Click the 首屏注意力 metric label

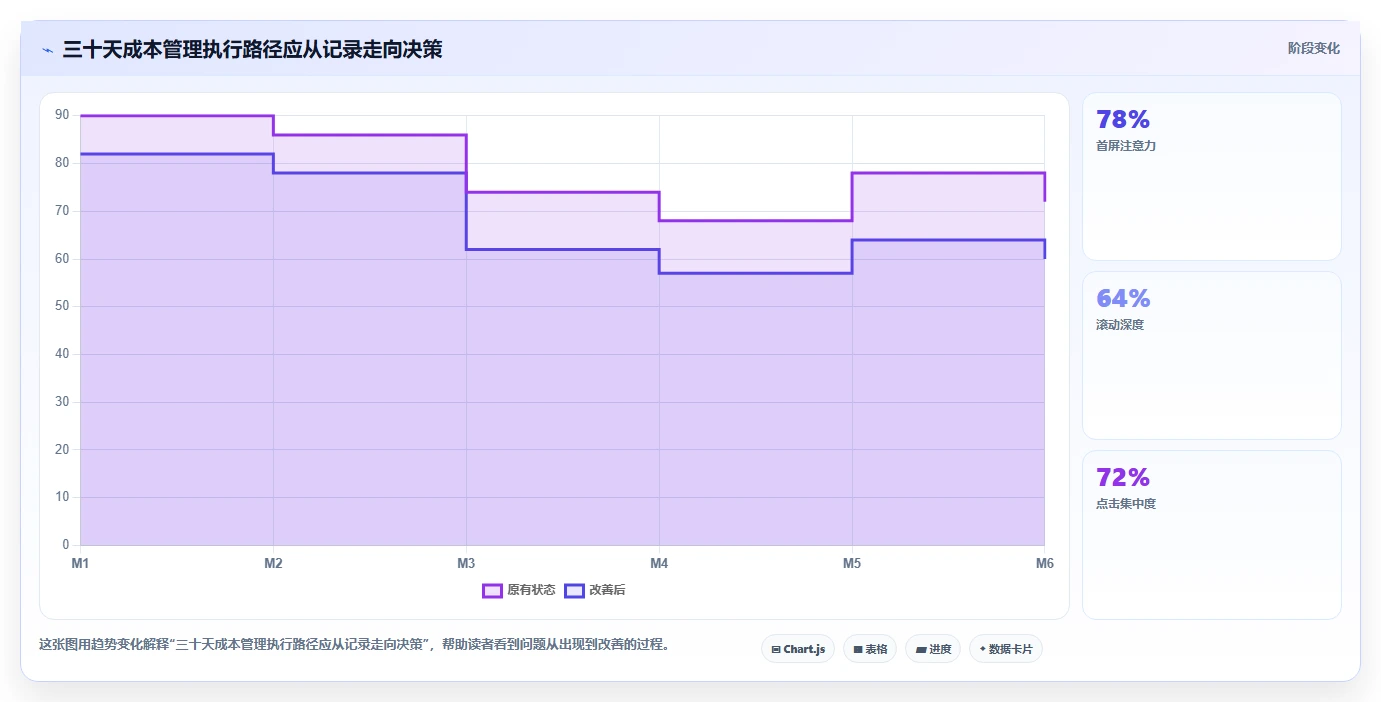click(x=1126, y=145)
